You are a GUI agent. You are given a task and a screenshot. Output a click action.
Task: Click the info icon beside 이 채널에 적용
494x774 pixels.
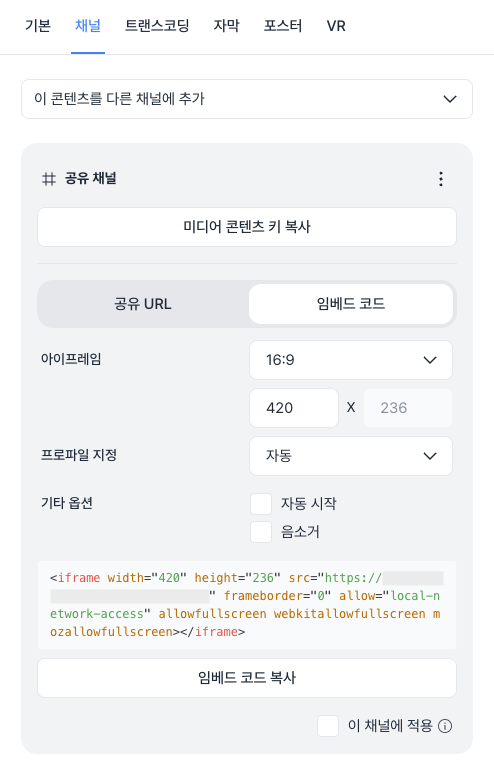click(445, 726)
